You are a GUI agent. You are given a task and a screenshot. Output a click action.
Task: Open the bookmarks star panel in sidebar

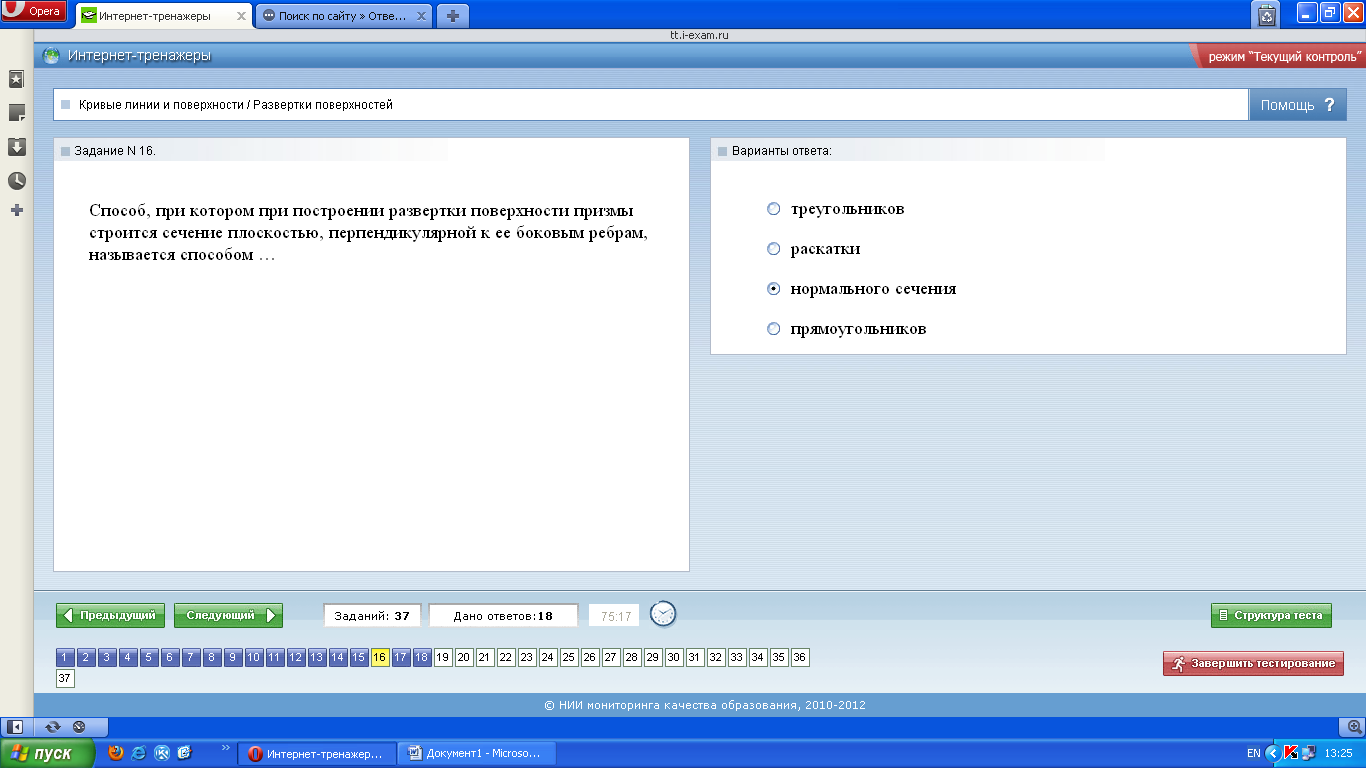tap(16, 79)
